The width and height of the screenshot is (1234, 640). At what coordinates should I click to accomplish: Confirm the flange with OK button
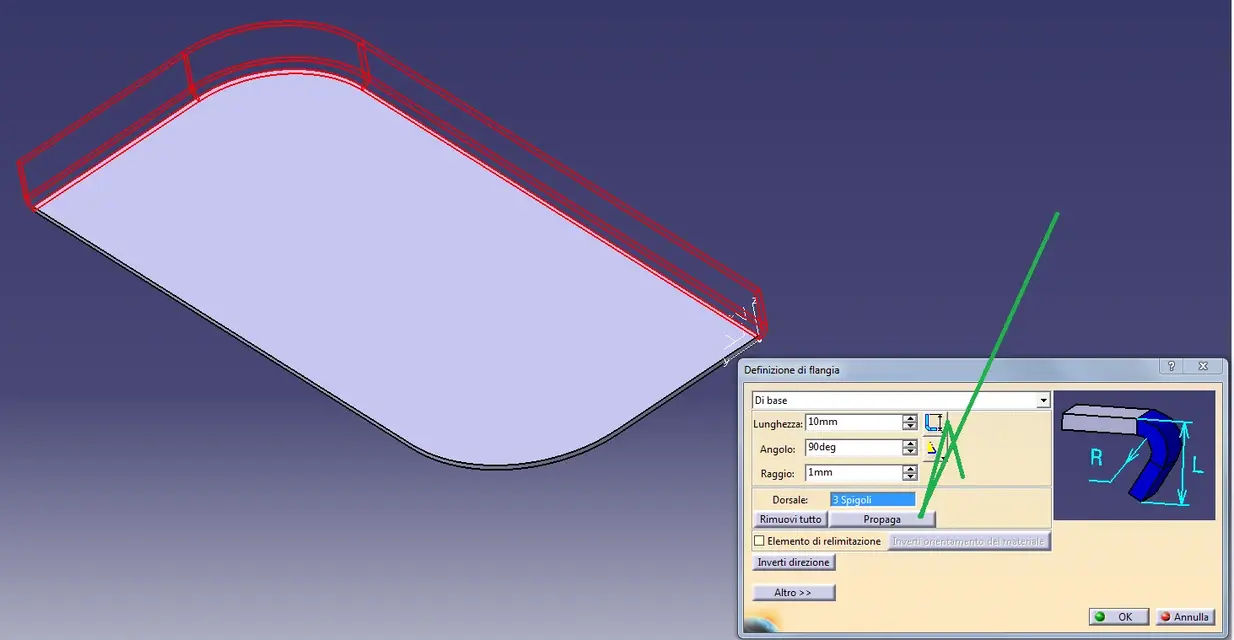[1119, 617]
